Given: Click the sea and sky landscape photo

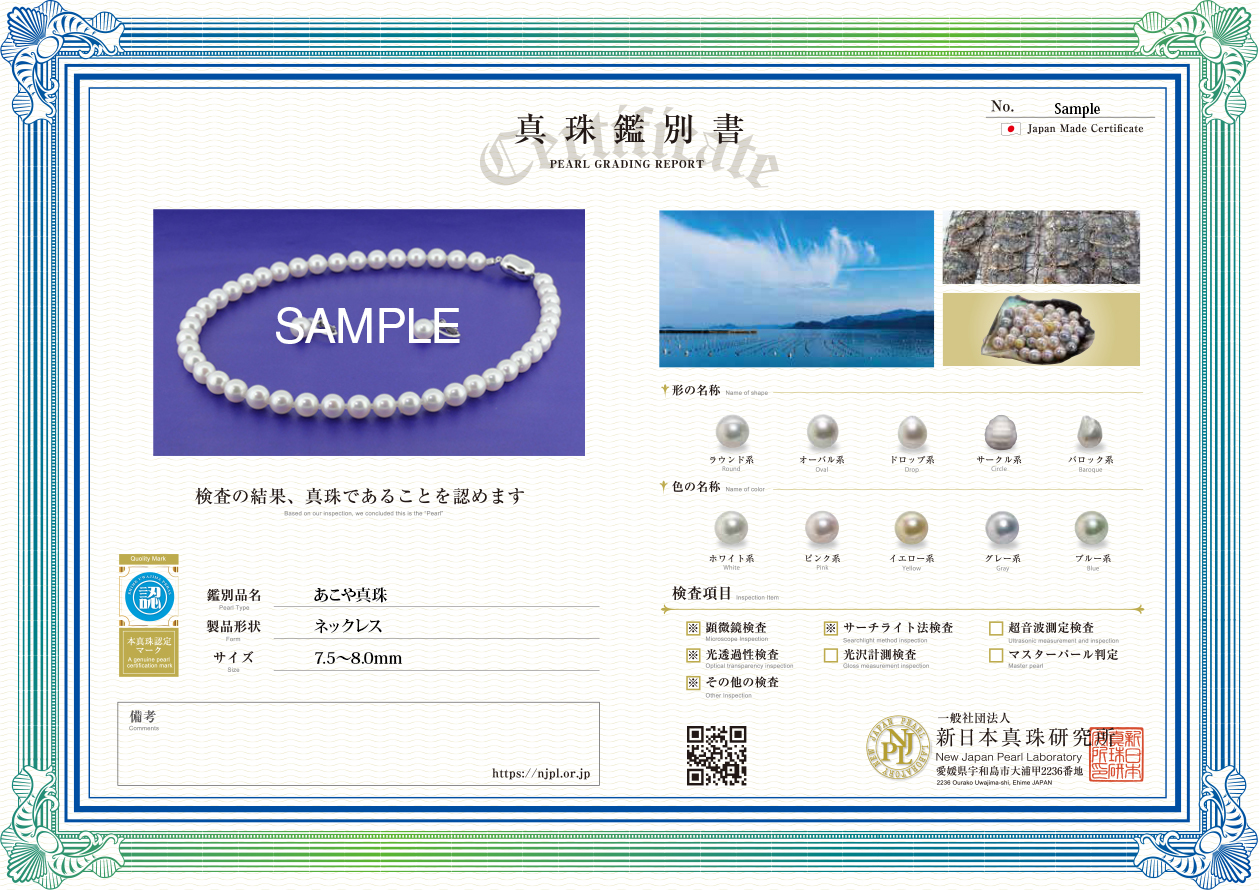Looking at the screenshot, I should (x=796, y=288).
